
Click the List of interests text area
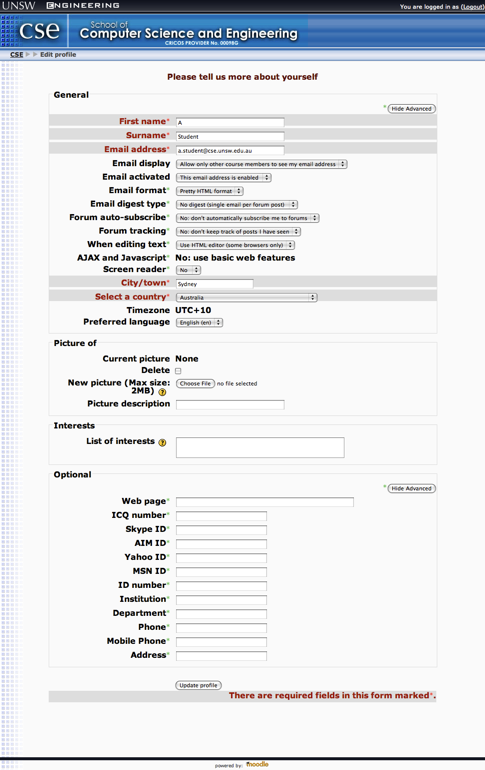(x=260, y=447)
